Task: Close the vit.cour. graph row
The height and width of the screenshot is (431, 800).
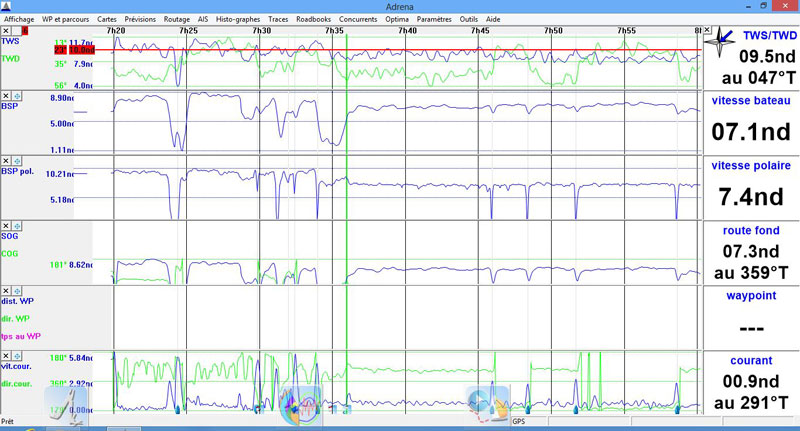Action: pos(6,356)
